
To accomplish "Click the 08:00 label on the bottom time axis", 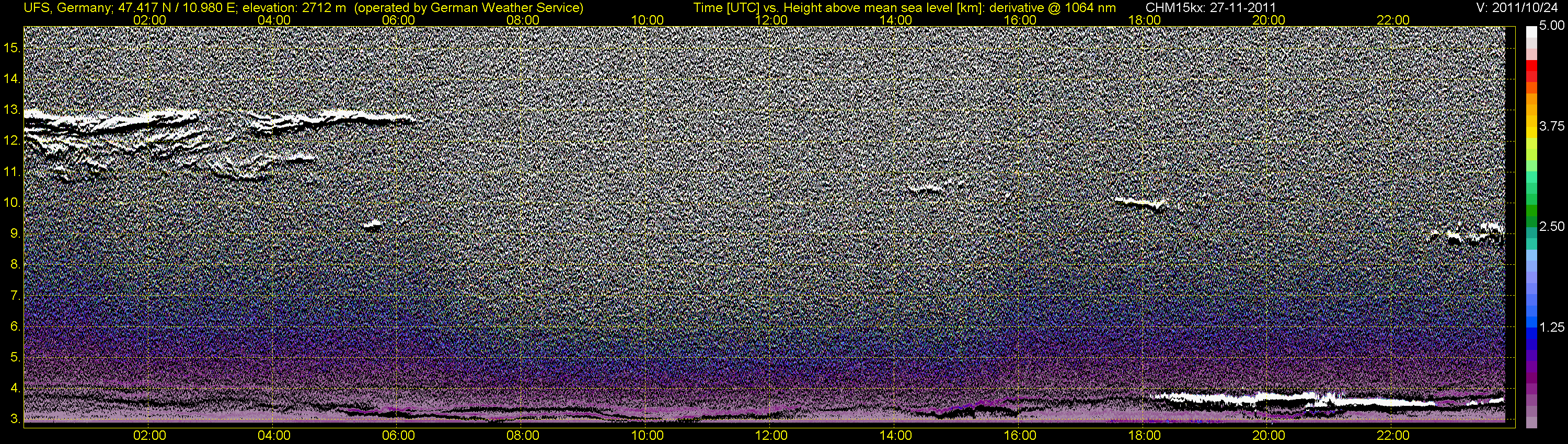I will [523, 436].
